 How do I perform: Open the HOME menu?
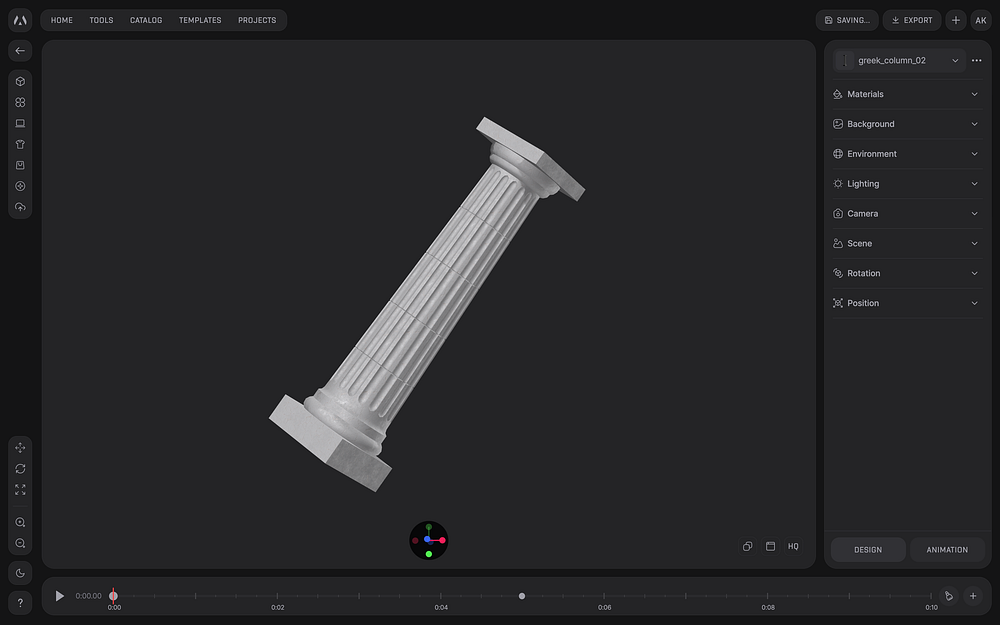pos(62,20)
